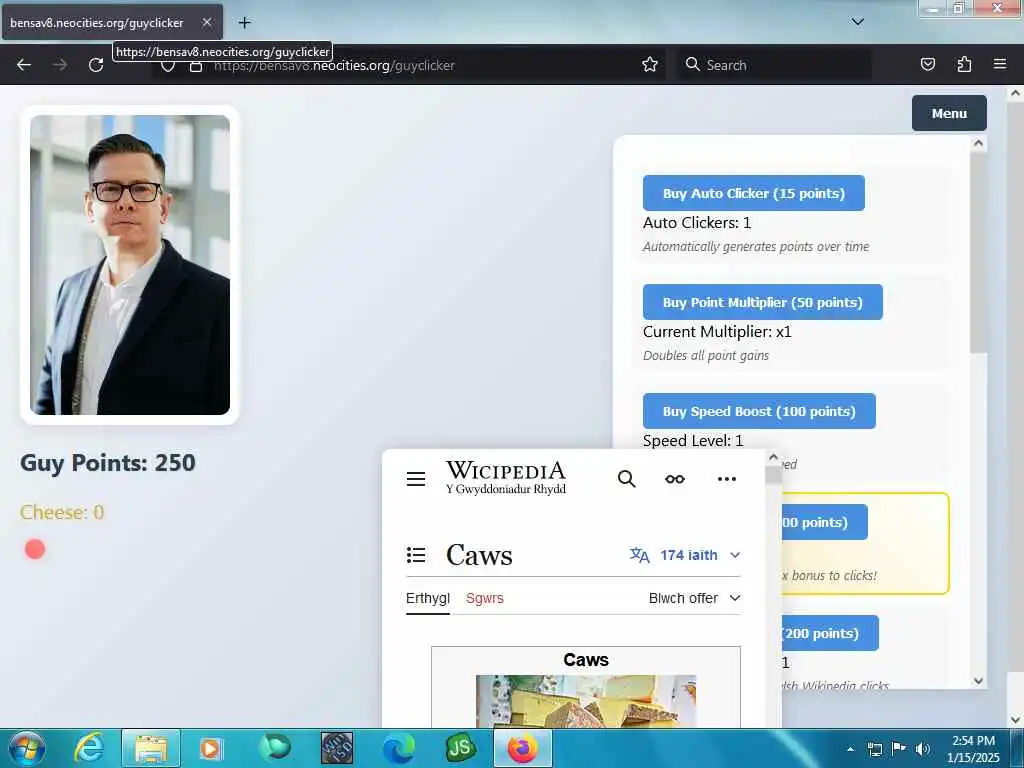Show hidden tray icons arrow
This screenshot has height=768, width=1024.
tap(850, 749)
